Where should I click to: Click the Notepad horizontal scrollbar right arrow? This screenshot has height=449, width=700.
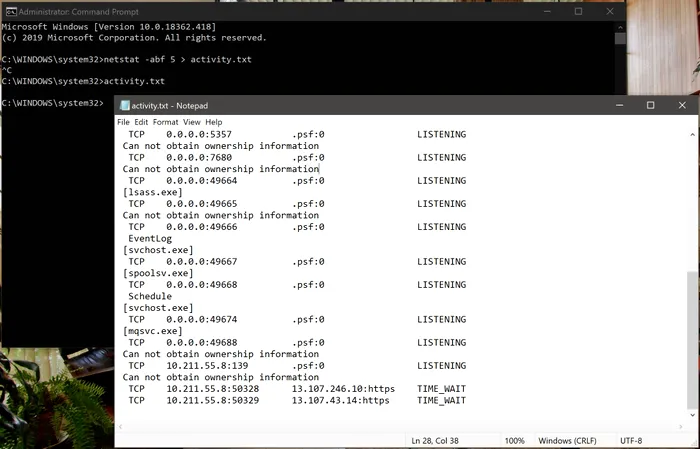[x=678, y=425]
